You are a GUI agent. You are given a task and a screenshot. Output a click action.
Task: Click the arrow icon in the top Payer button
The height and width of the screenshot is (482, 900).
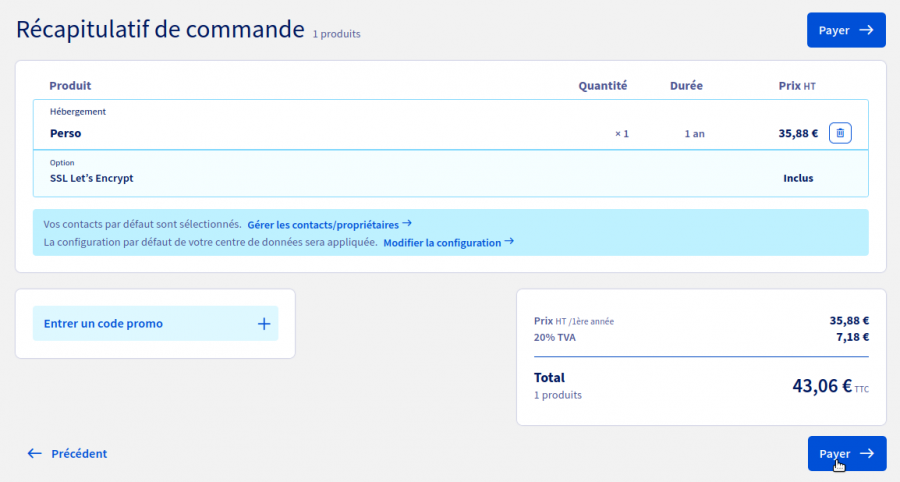pyautogui.click(x=866, y=30)
